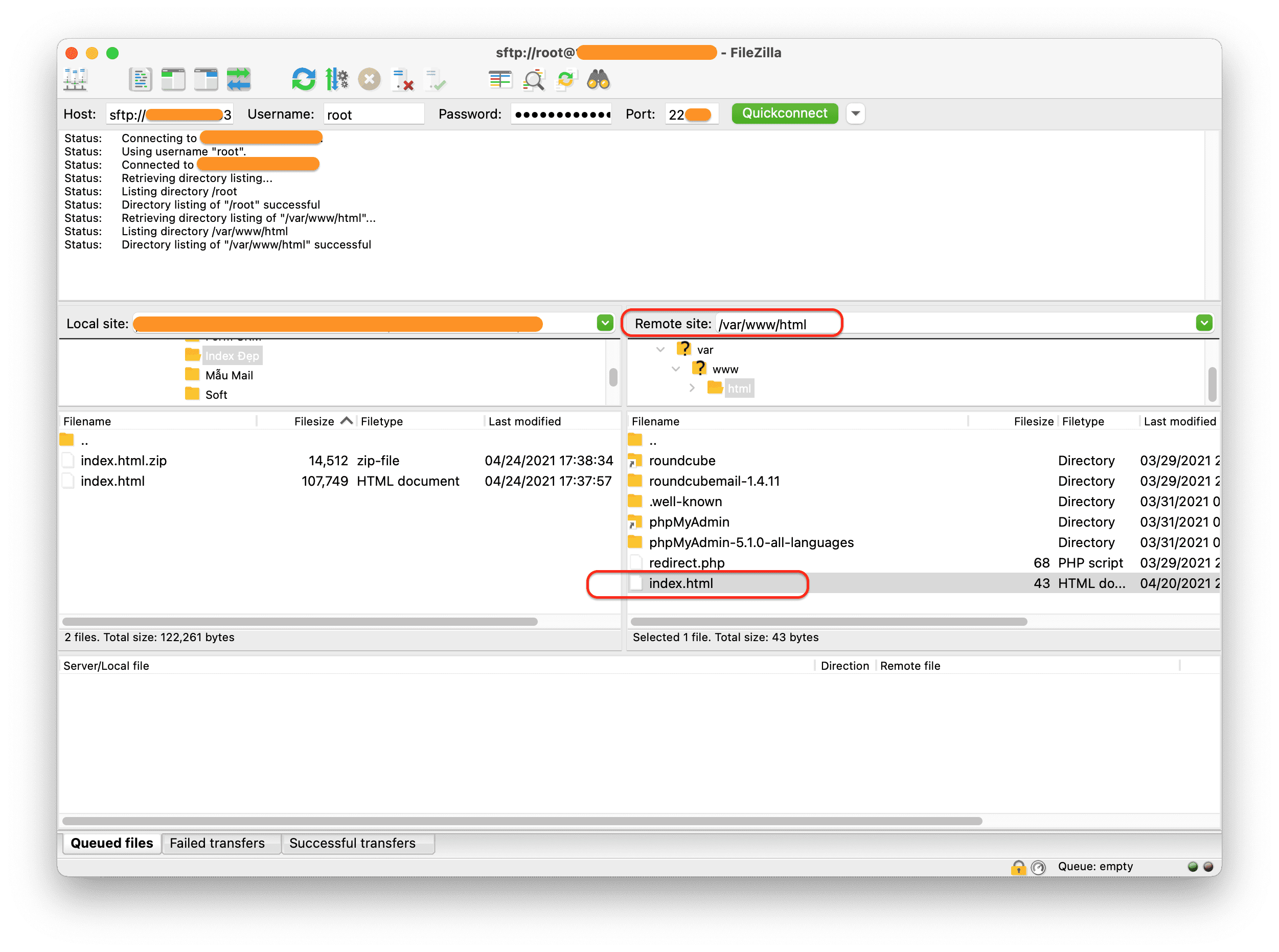This screenshot has width=1279, height=952.
Task: Open the directory listing filters
Action: point(534,80)
